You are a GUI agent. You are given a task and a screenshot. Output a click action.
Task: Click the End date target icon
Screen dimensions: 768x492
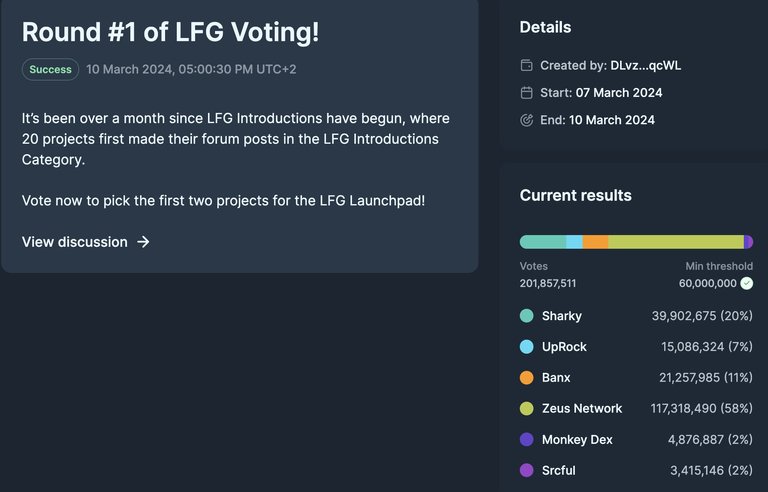click(x=527, y=120)
